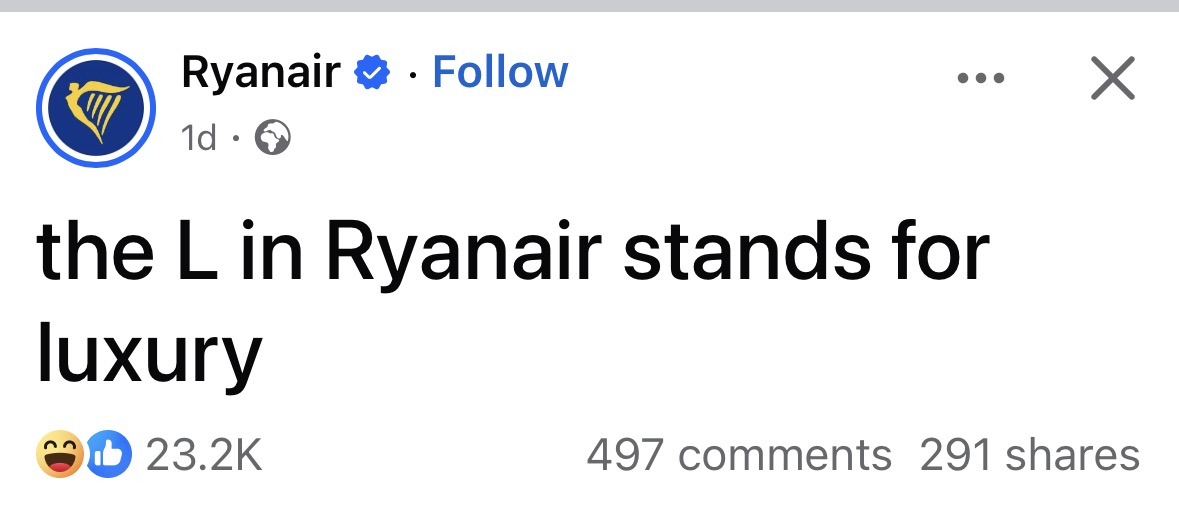Click the word luxury in the post
Image resolution: width=1179 pixels, height=509 pixels.
point(149,355)
